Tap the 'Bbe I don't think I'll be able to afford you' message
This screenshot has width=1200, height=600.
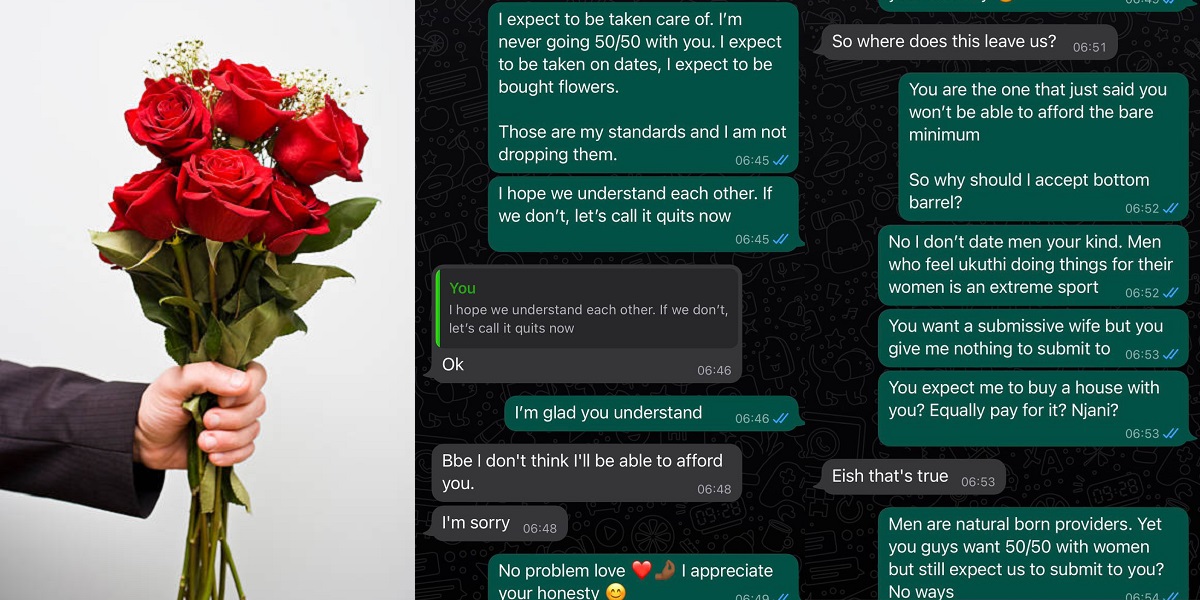[x=587, y=473]
